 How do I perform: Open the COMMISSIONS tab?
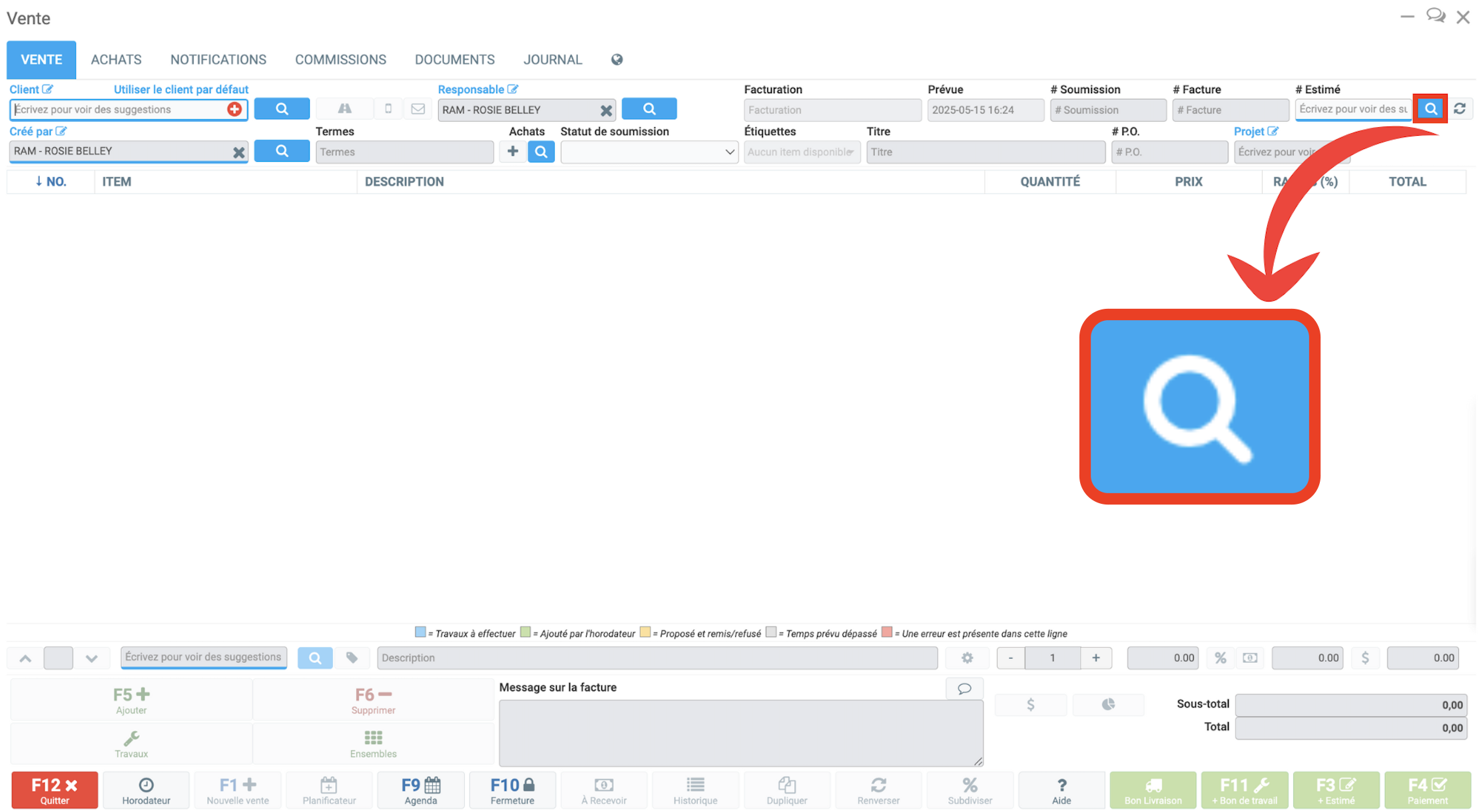(x=340, y=60)
